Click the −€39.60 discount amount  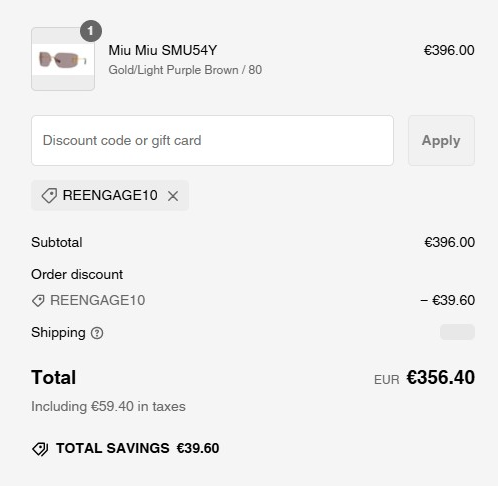447,300
